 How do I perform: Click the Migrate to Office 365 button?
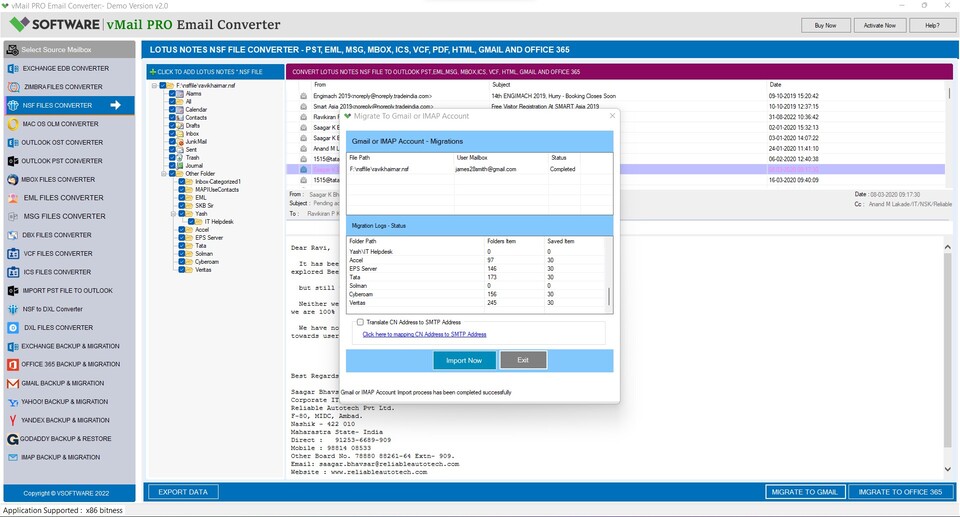(x=900, y=492)
